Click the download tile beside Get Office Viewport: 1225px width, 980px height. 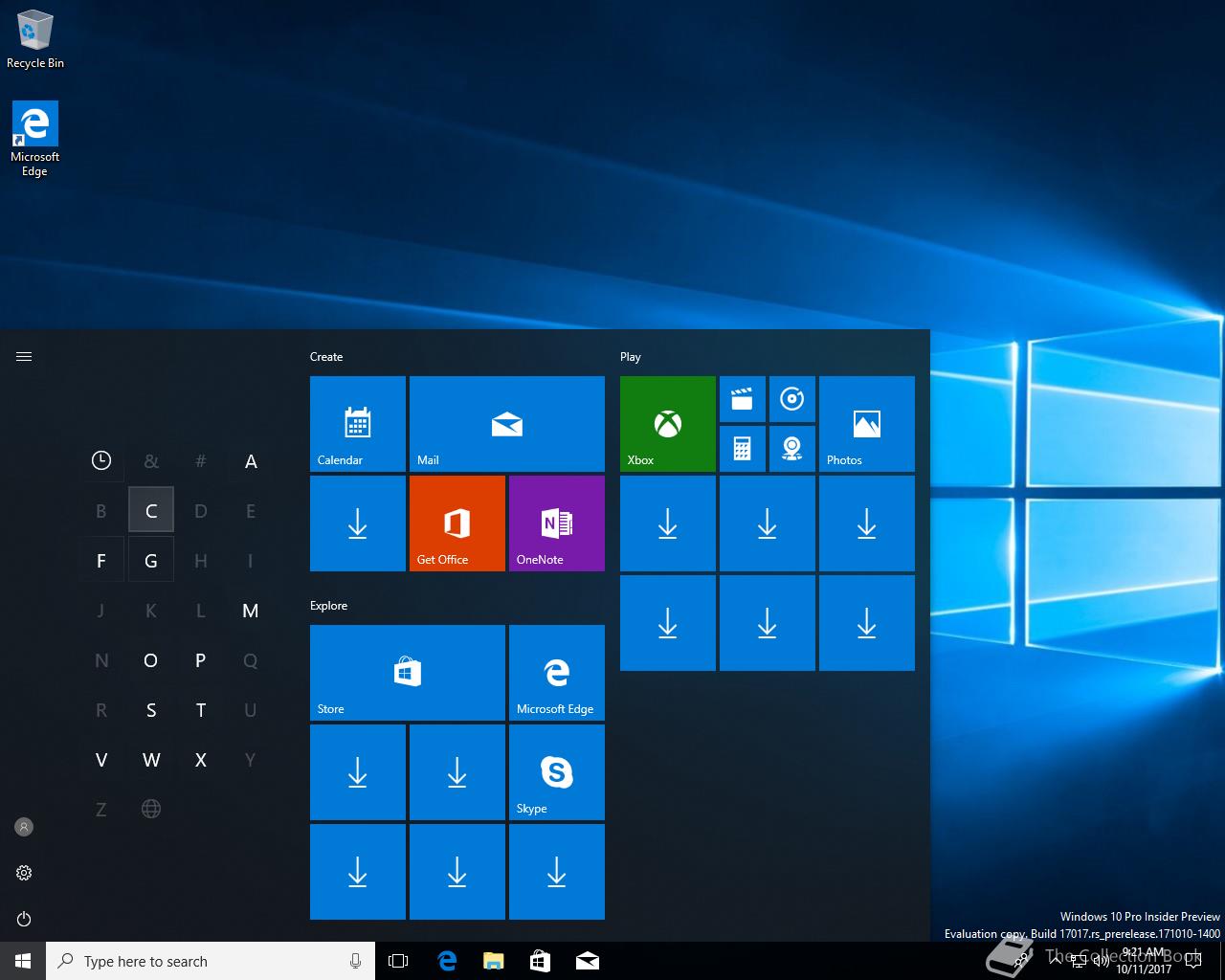point(358,523)
